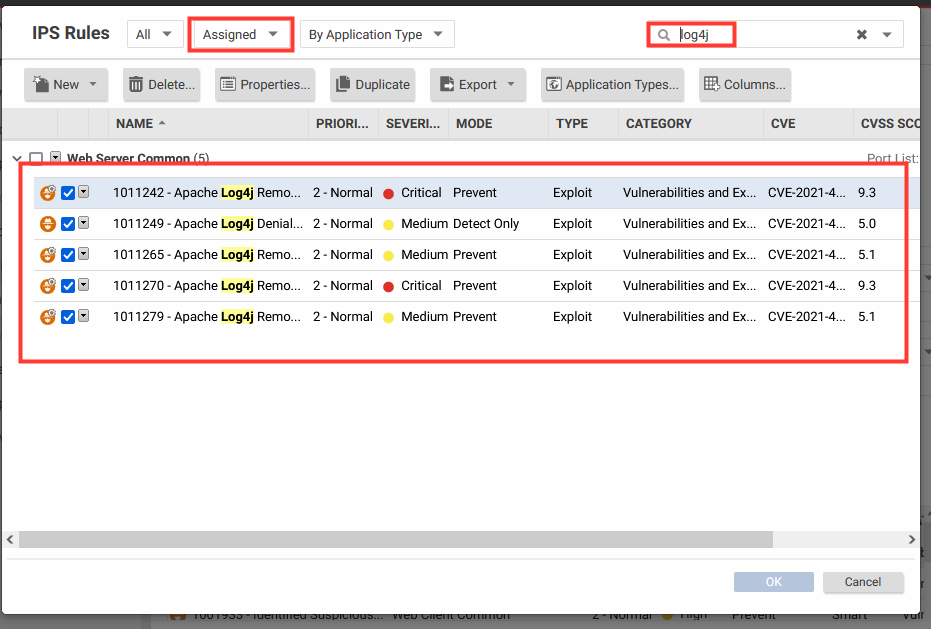Screen dimensions: 931x629
Task: Open row menu arrow for rule 1011270
Action: click(x=84, y=285)
